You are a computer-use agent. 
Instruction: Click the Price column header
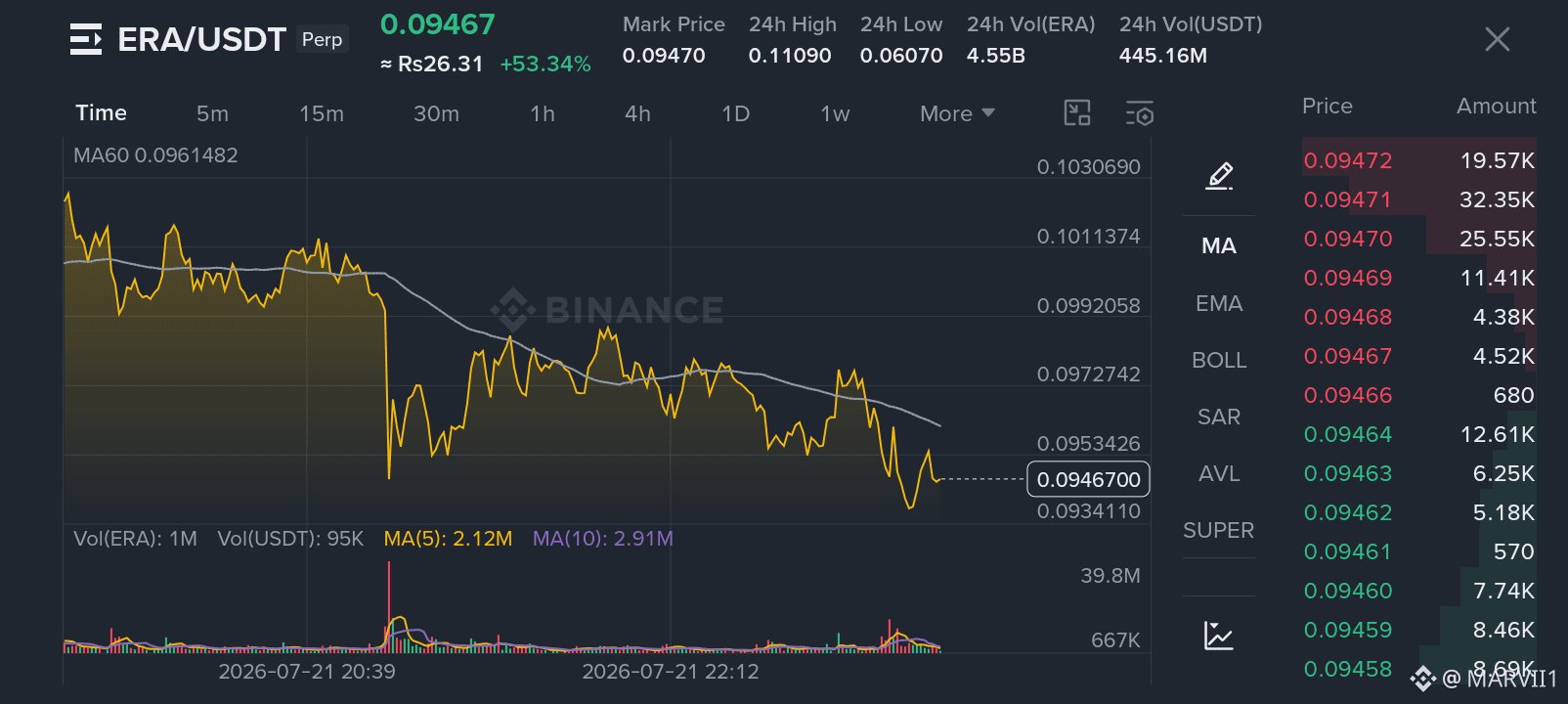tap(1328, 107)
